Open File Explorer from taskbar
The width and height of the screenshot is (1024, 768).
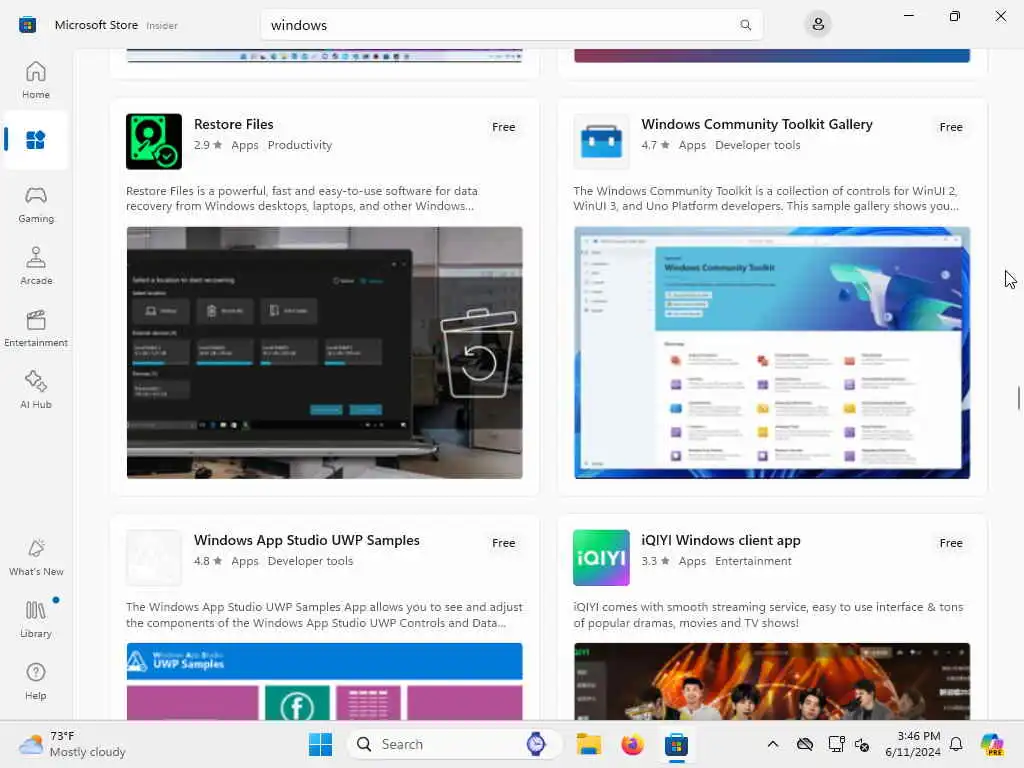tap(588, 744)
